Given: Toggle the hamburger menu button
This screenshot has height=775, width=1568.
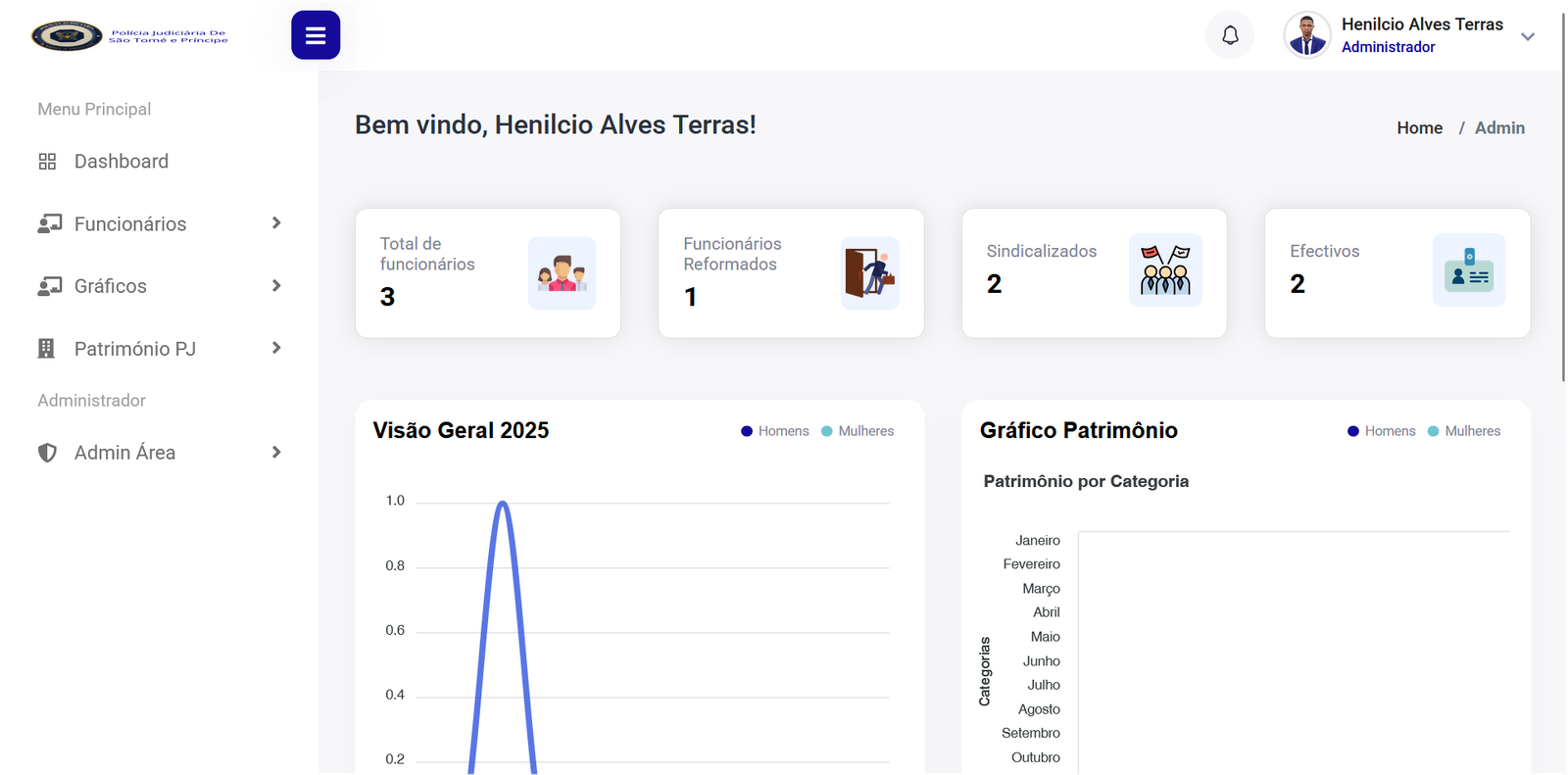Looking at the screenshot, I should (316, 35).
